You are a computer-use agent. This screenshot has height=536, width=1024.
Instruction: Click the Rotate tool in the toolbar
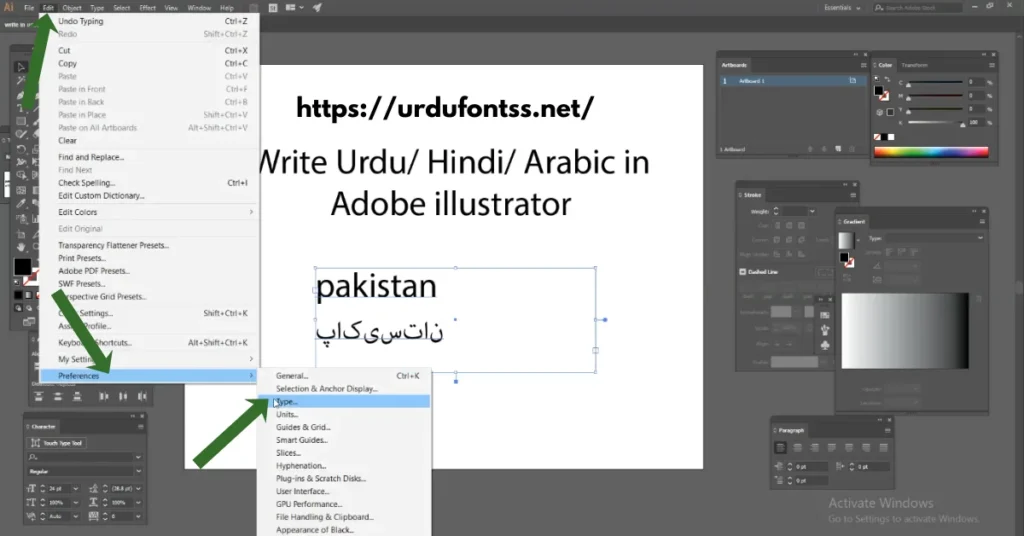click(21, 150)
